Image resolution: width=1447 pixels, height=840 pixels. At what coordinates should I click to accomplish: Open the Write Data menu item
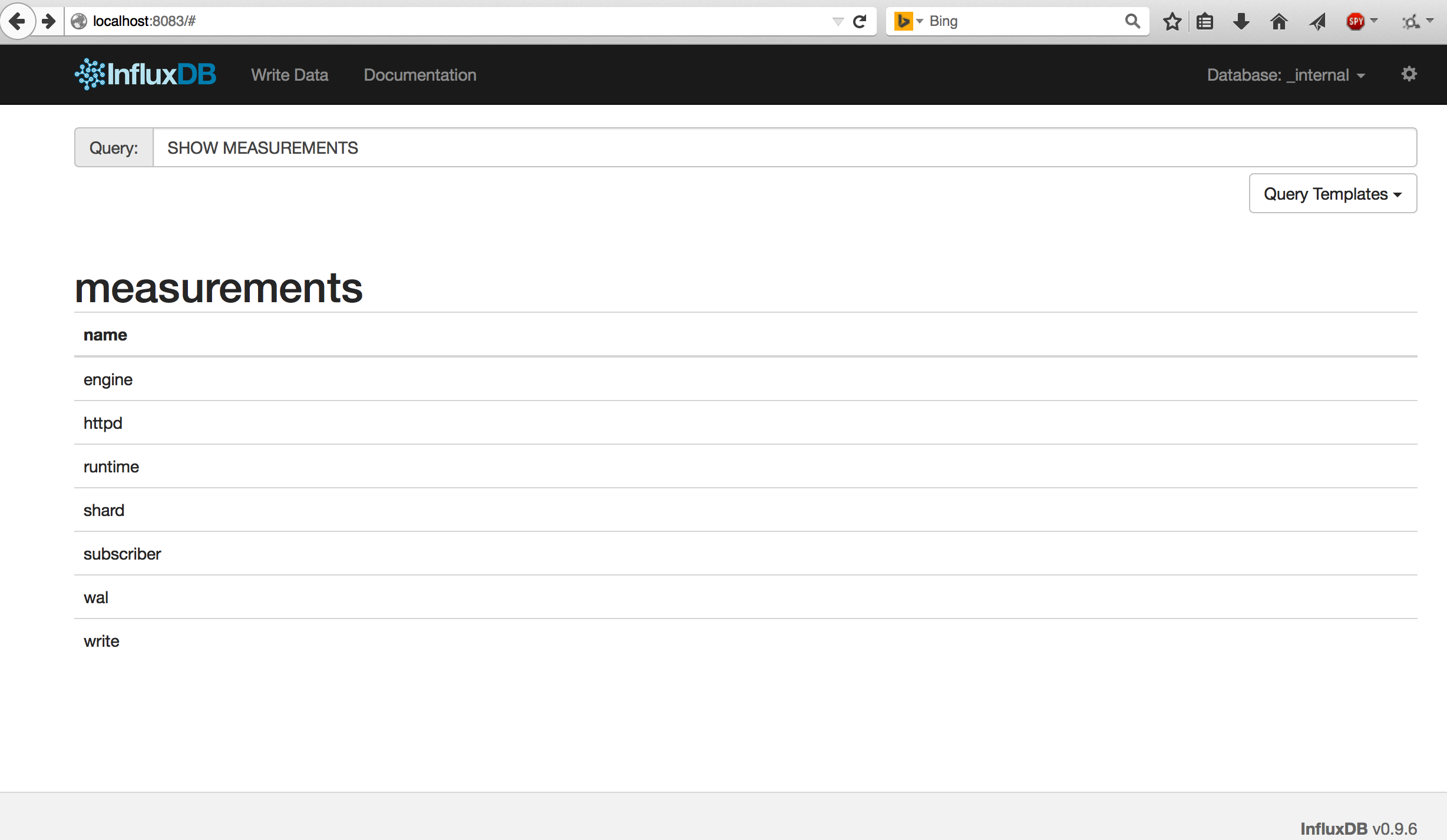pyautogui.click(x=289, y=75)
